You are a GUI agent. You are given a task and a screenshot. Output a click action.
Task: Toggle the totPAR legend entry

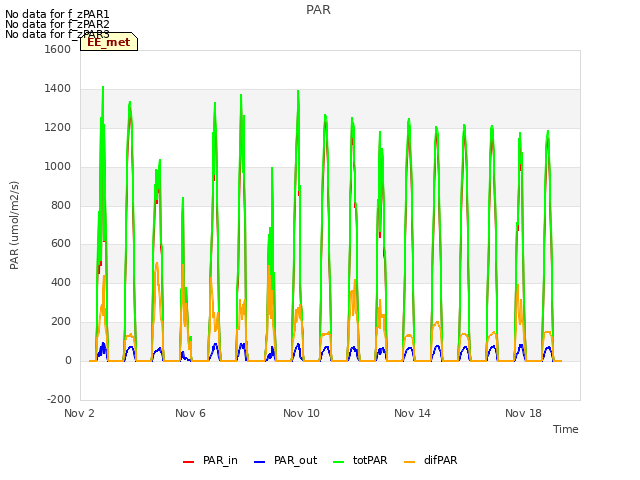(x=360, y=460)
